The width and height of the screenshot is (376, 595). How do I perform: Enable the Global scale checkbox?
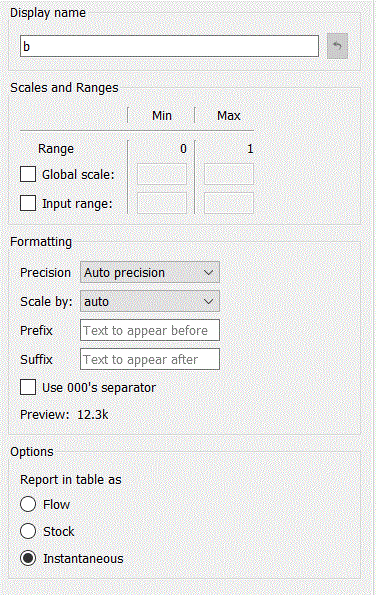point(28,174)
